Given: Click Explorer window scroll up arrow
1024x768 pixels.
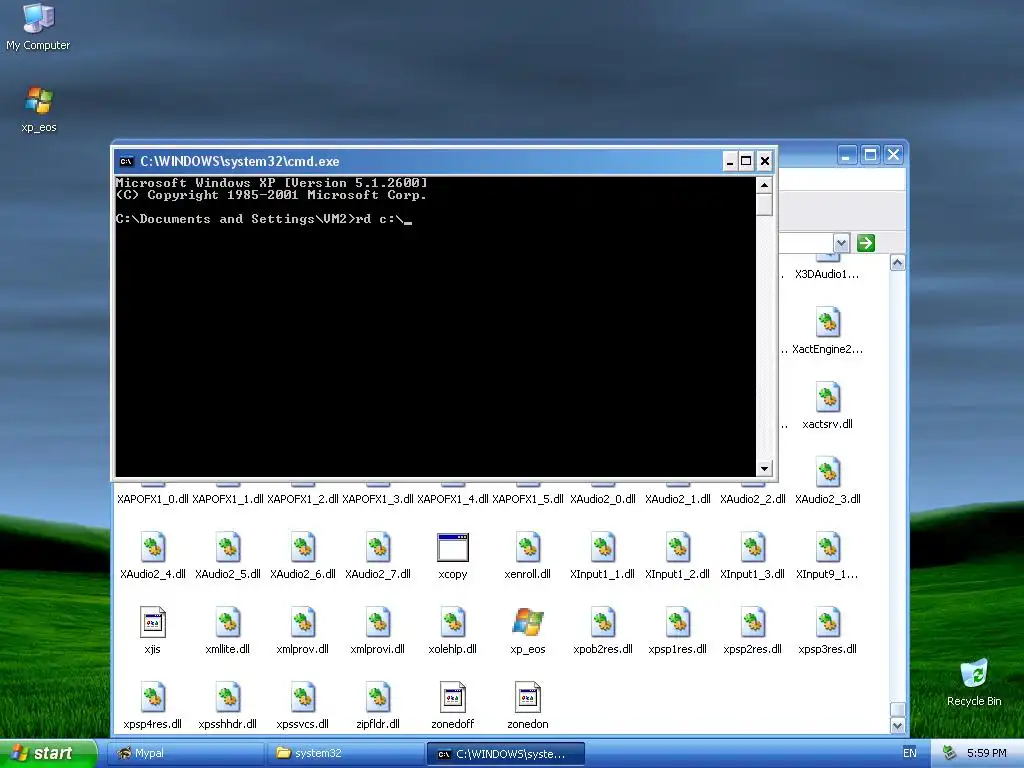Looking at the screenshot, I should pos(897,263).
